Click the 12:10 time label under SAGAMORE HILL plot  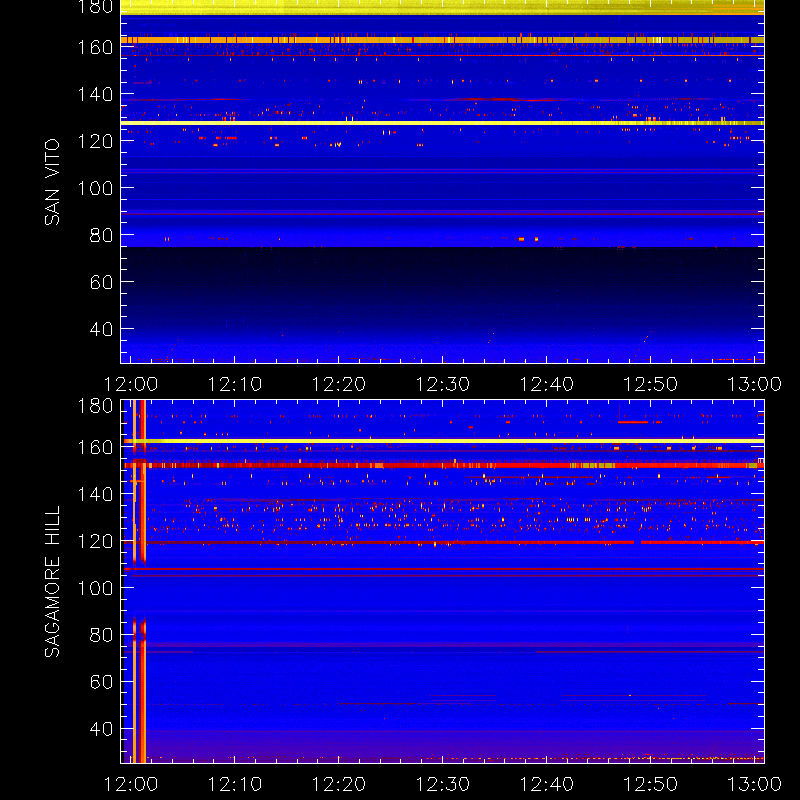[235, 784]
